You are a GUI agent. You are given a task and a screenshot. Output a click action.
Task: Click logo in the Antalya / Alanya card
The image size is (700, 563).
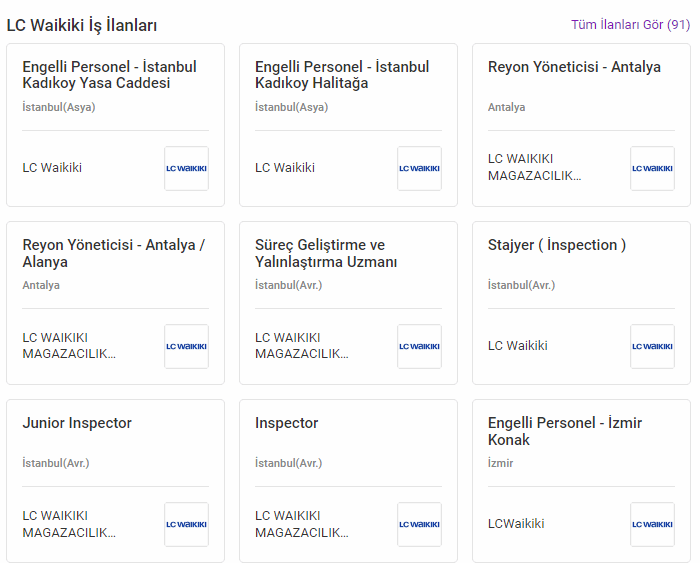186,346
